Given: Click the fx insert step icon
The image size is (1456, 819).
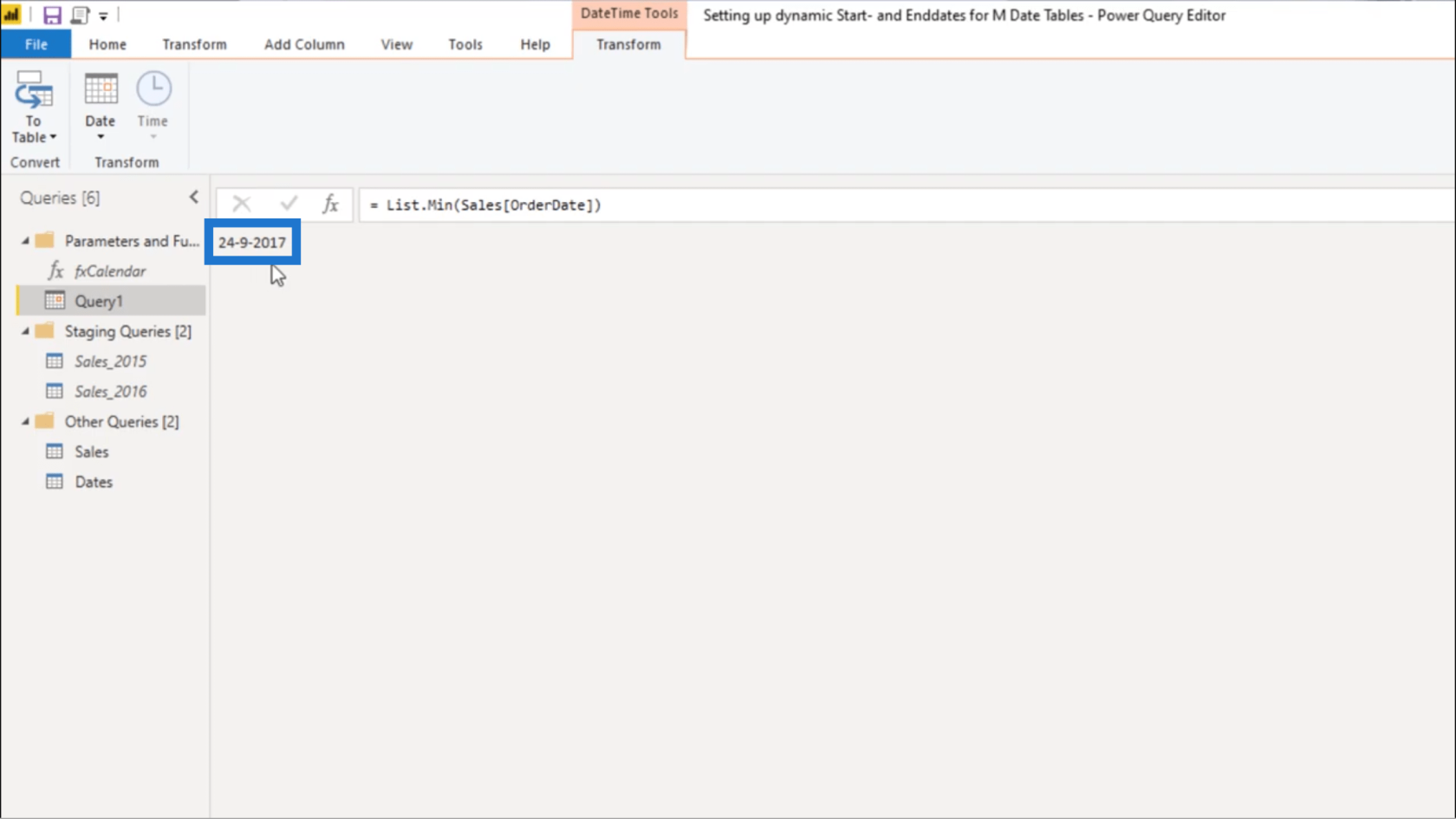Looking at the screenshot, I should (330, 205).
